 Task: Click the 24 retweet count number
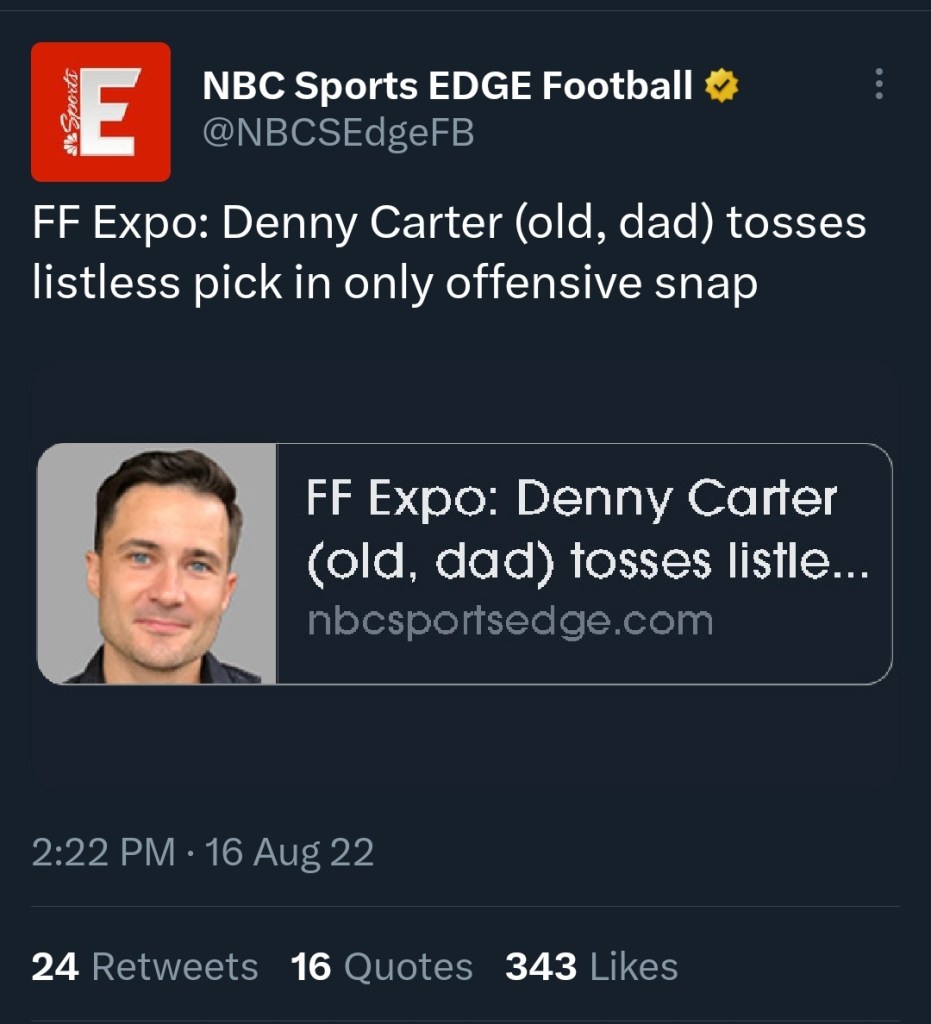(x=56, y=967)
